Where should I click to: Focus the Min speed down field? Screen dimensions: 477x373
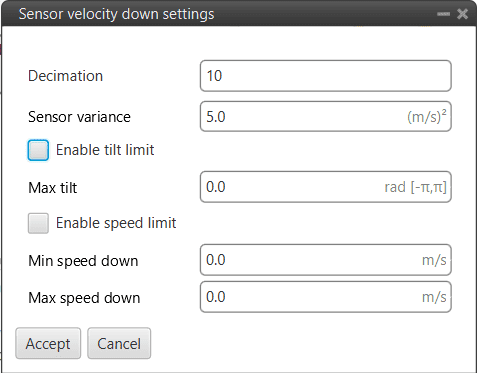326,260
